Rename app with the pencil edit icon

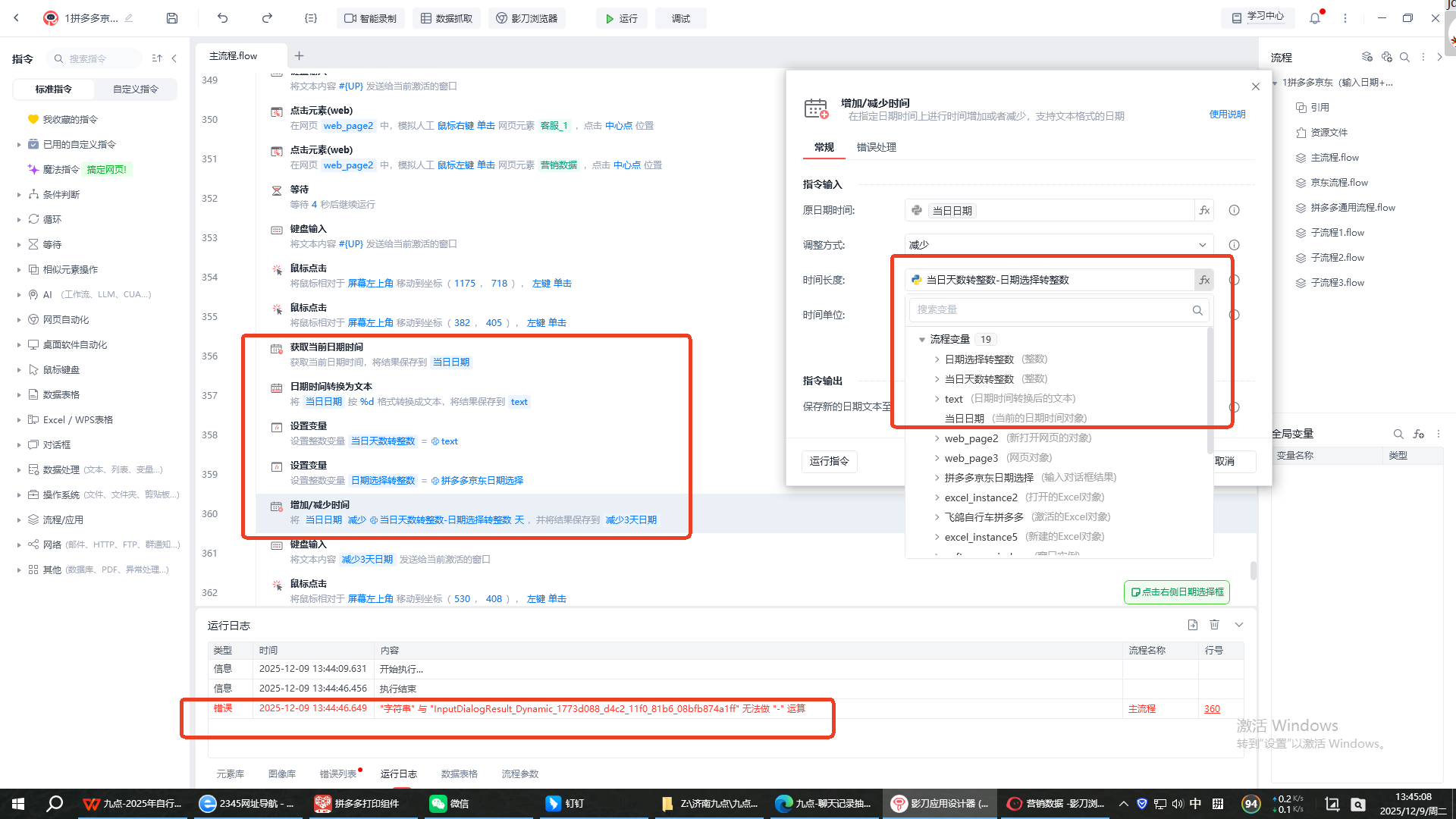129,18
